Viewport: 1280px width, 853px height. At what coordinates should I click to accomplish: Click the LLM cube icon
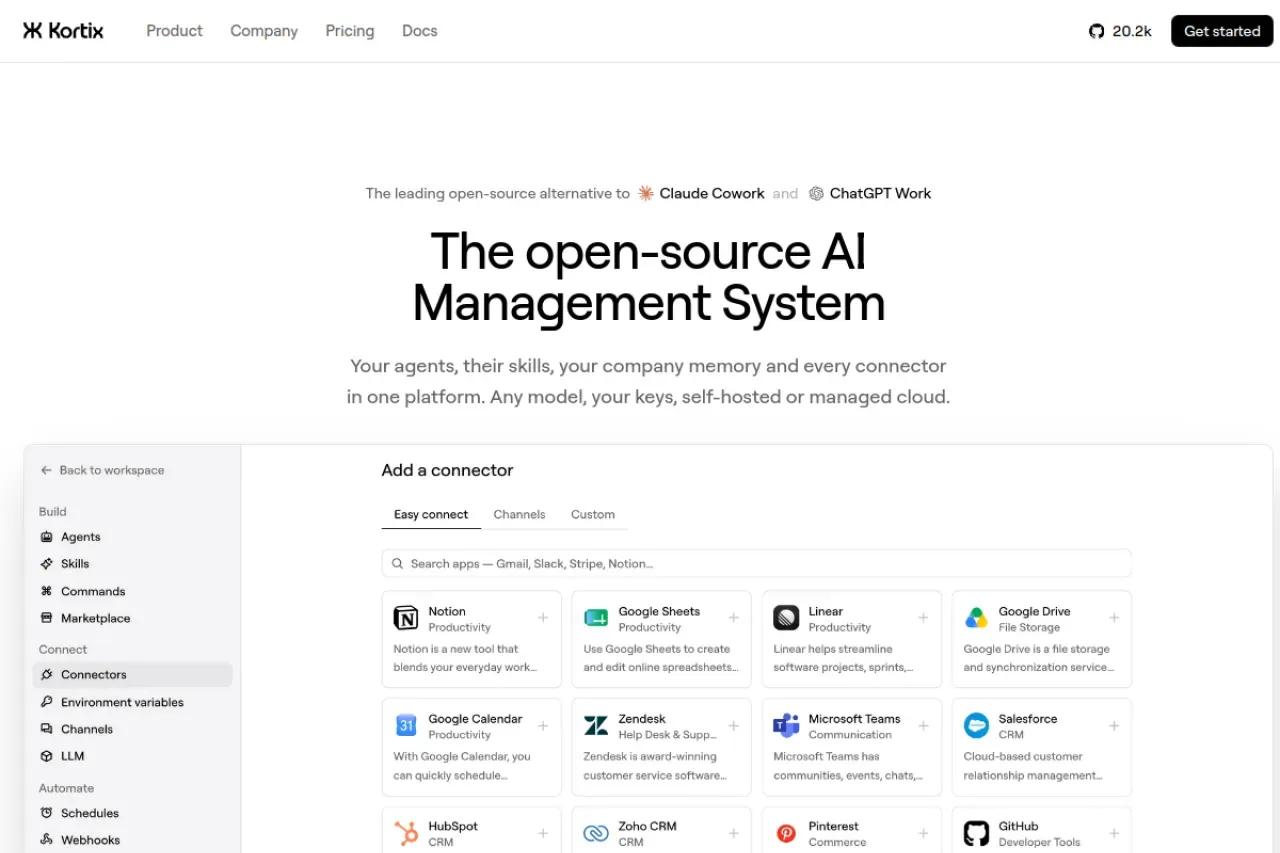46,756
